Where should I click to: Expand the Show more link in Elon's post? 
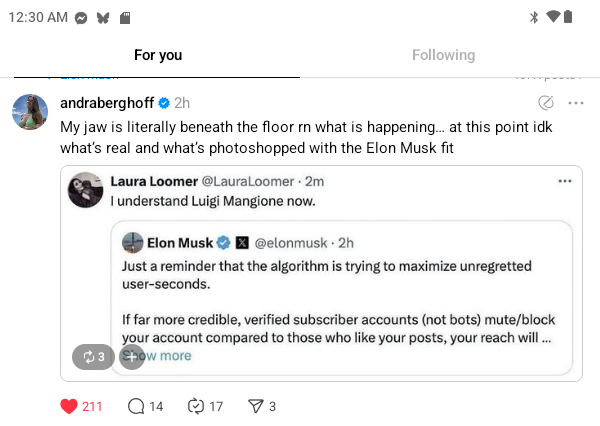(x=162, y=355)
